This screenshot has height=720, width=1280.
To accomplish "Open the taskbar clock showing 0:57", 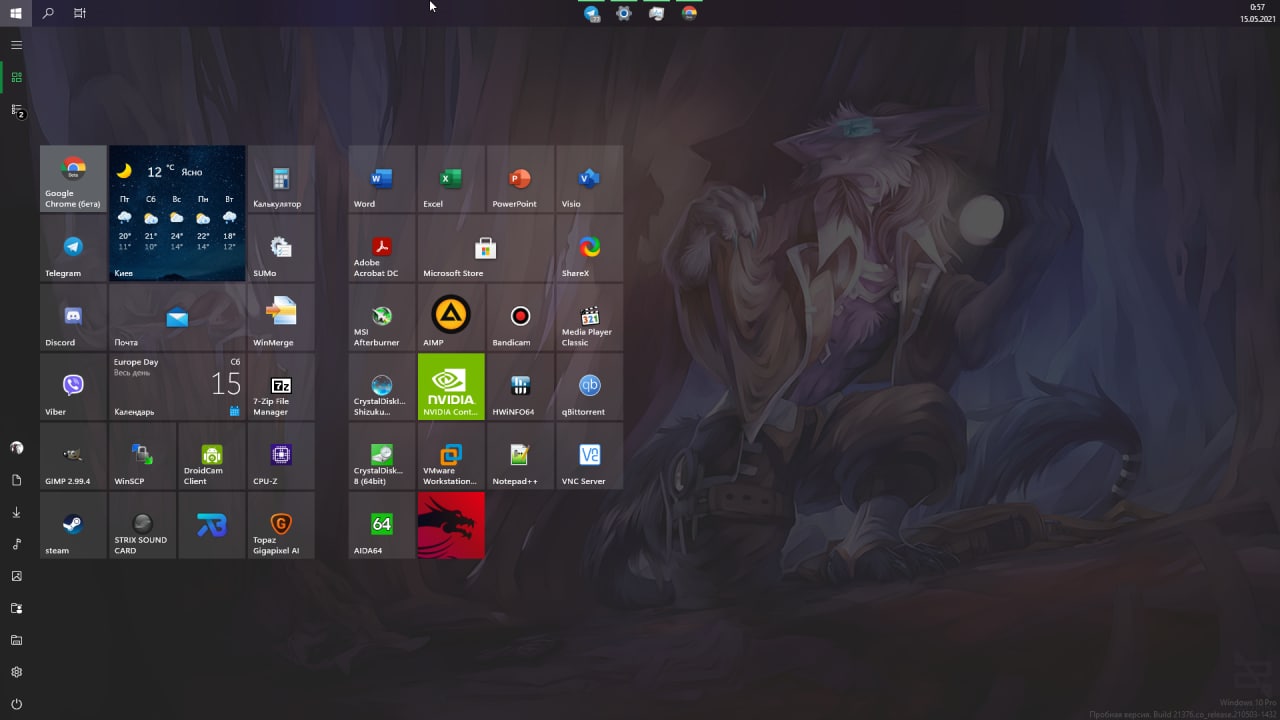I will coord(1257,13).
